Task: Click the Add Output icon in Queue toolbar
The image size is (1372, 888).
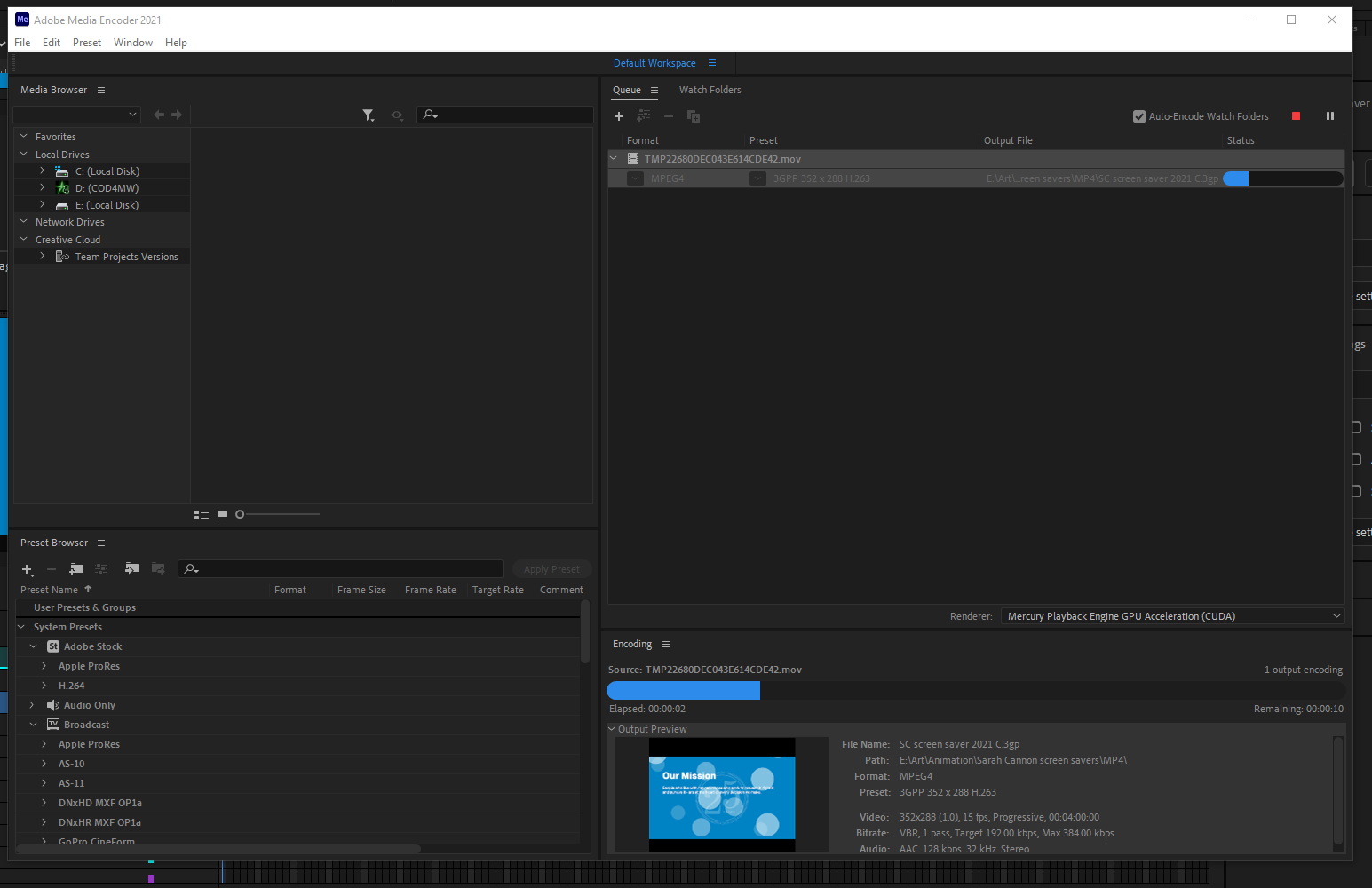Action: pyautogui.click(x=644, y=115)
